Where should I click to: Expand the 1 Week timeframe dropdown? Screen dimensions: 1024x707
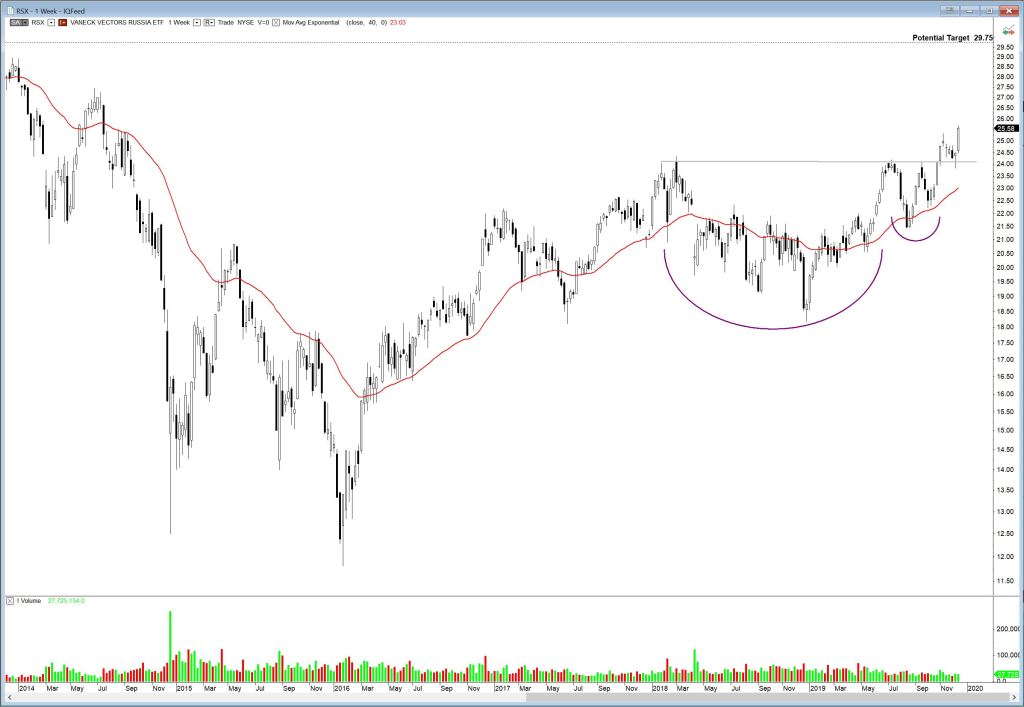196,21
